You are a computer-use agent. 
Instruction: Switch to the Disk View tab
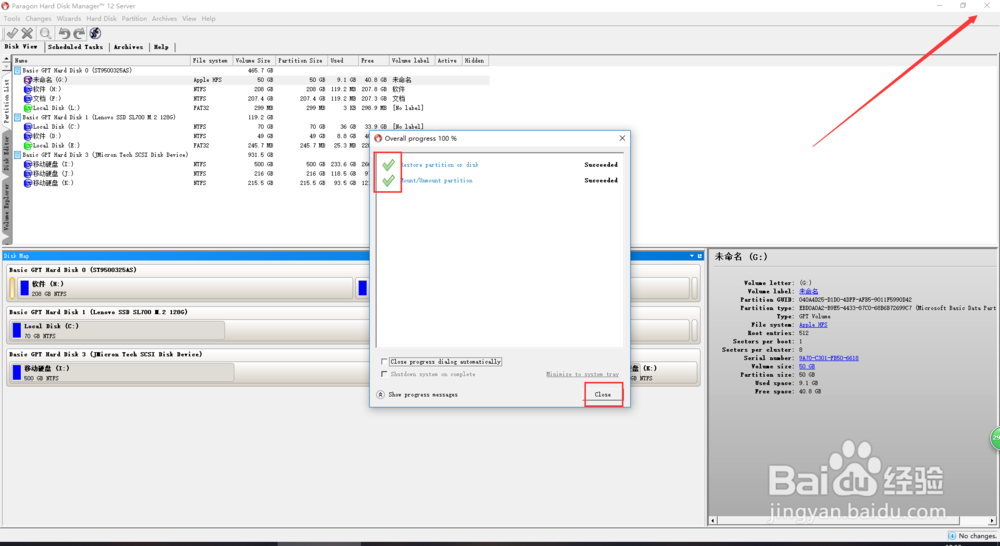[21, 47]
